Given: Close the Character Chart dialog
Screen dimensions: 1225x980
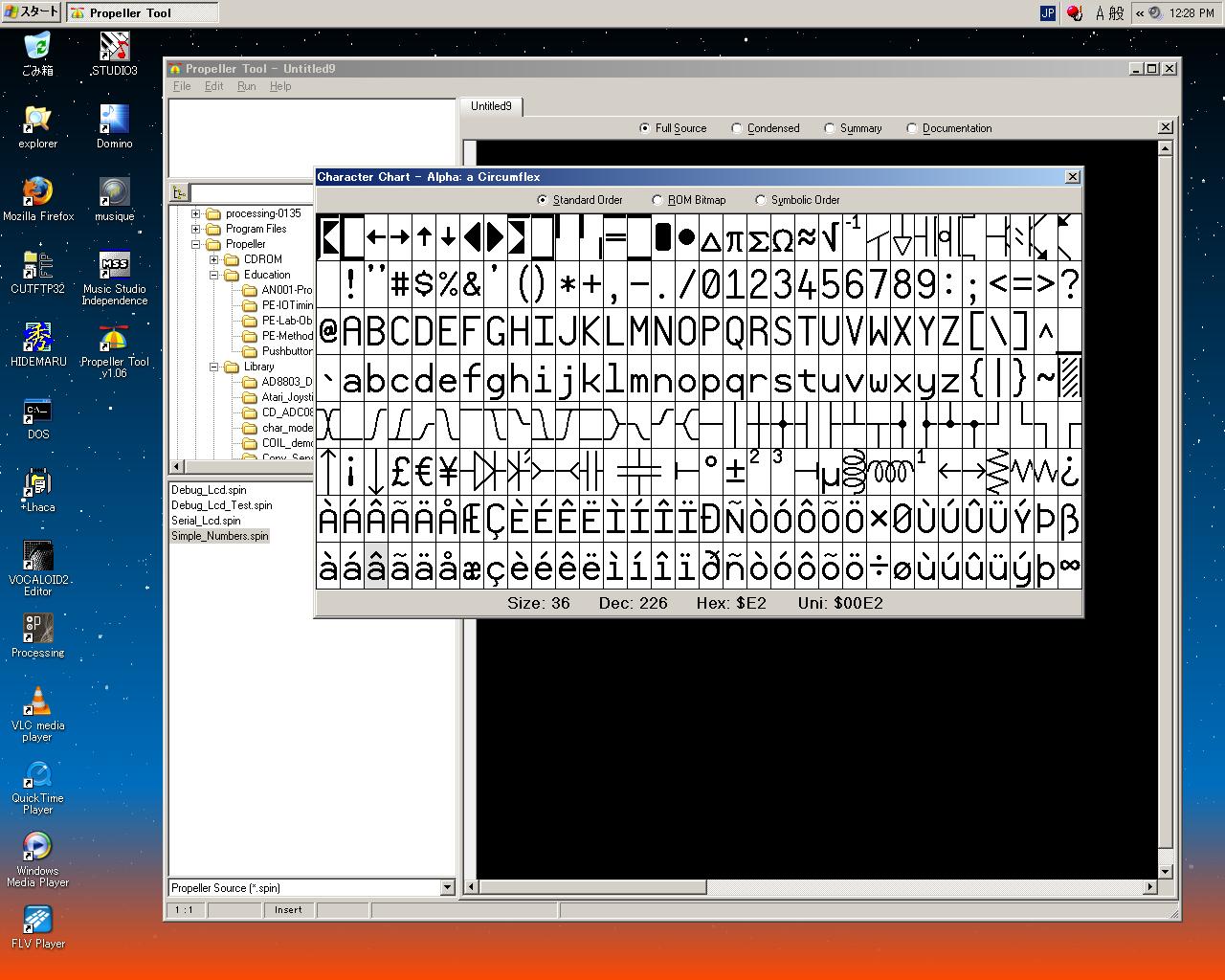Looking at the screenshot, I should click(1073, 176).
